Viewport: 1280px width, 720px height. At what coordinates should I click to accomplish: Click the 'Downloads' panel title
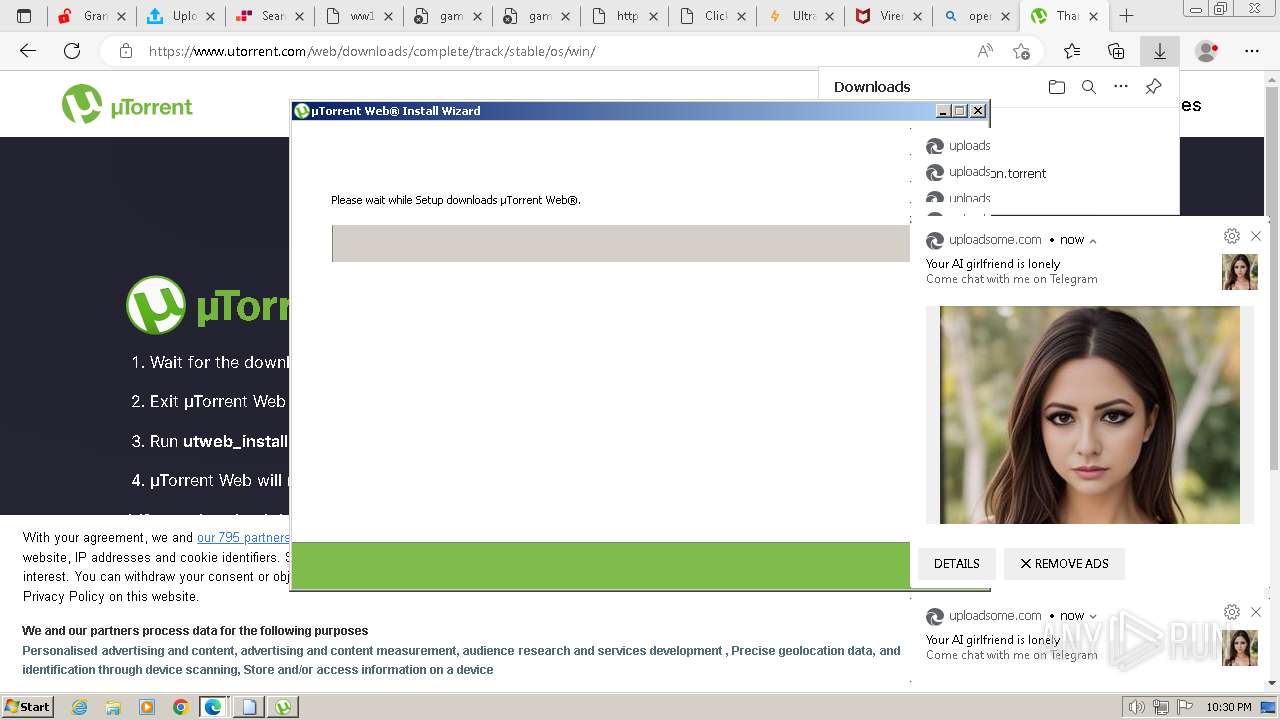click(x=872, y=87)
